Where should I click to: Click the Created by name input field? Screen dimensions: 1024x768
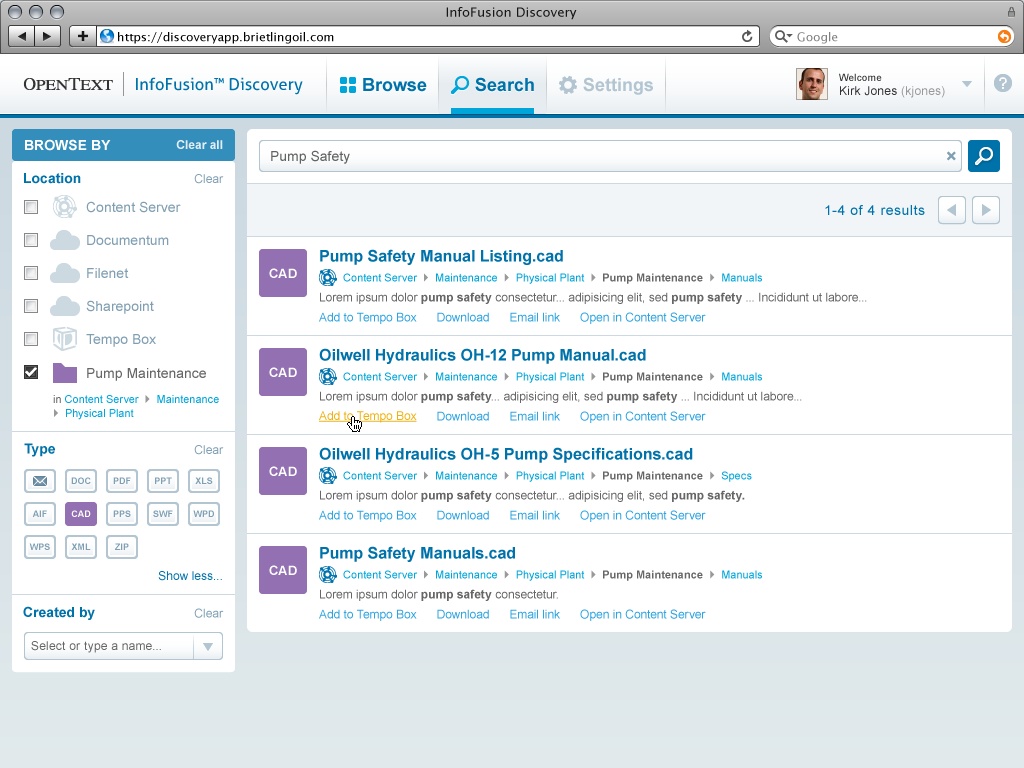[x=109, y=646]
